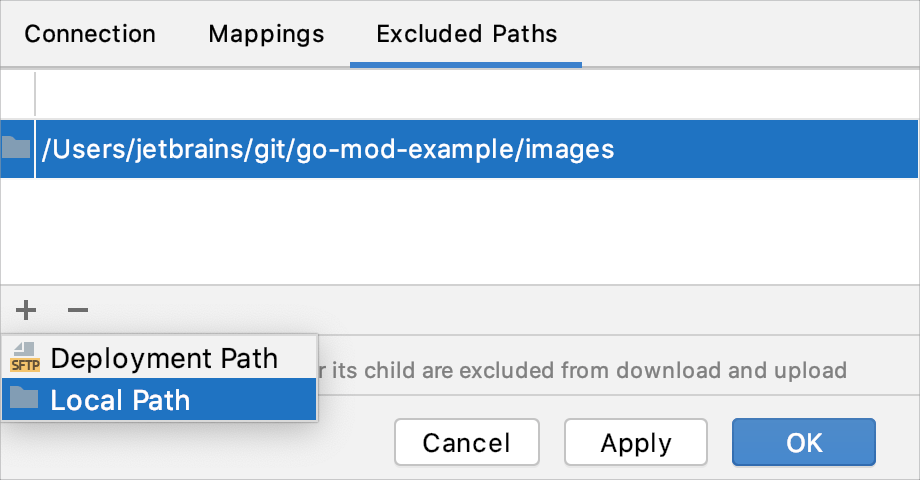Choose Local Path from the popup menu
Viewport: 920px width, 480px height.
120,401
